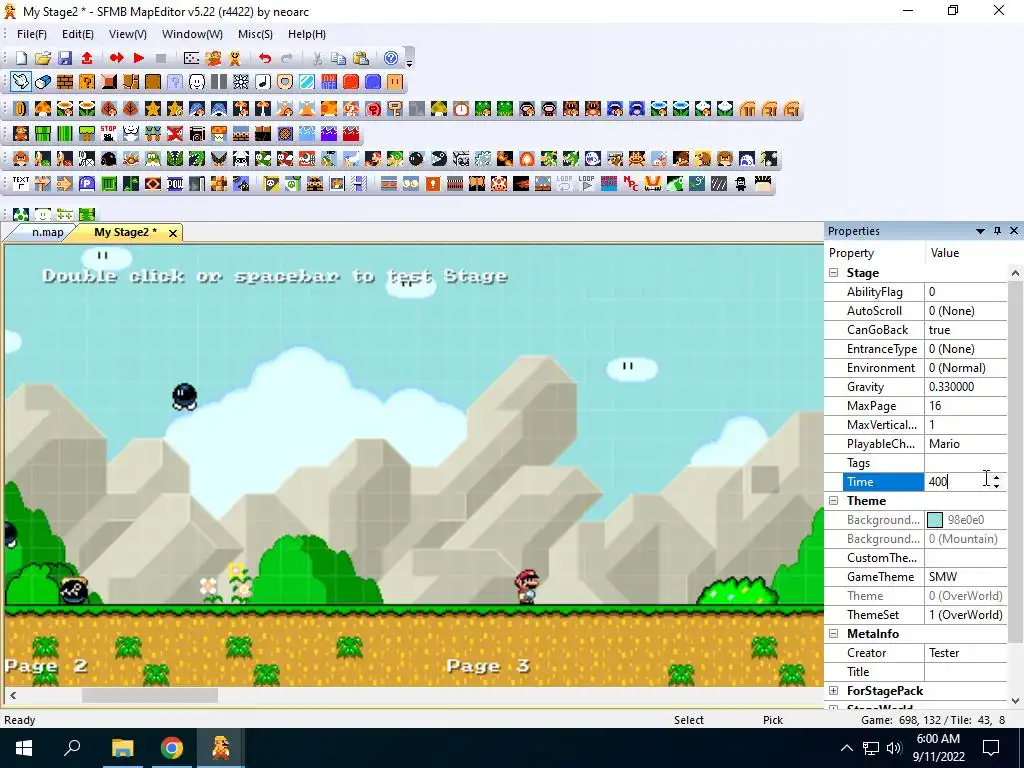Open help with the blue question mark icon

tap(391, 58)
